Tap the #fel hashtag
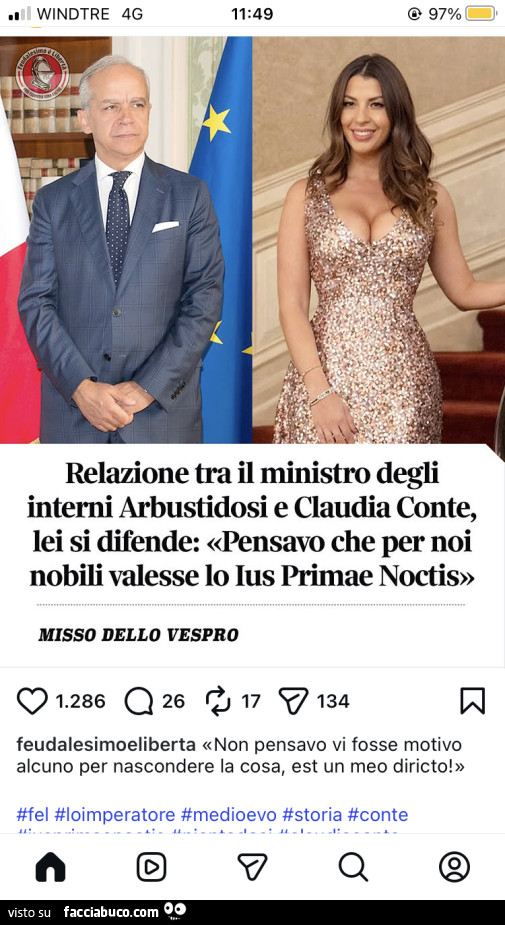505x925 pixels. pyautogui.click(x=32, y=815)
